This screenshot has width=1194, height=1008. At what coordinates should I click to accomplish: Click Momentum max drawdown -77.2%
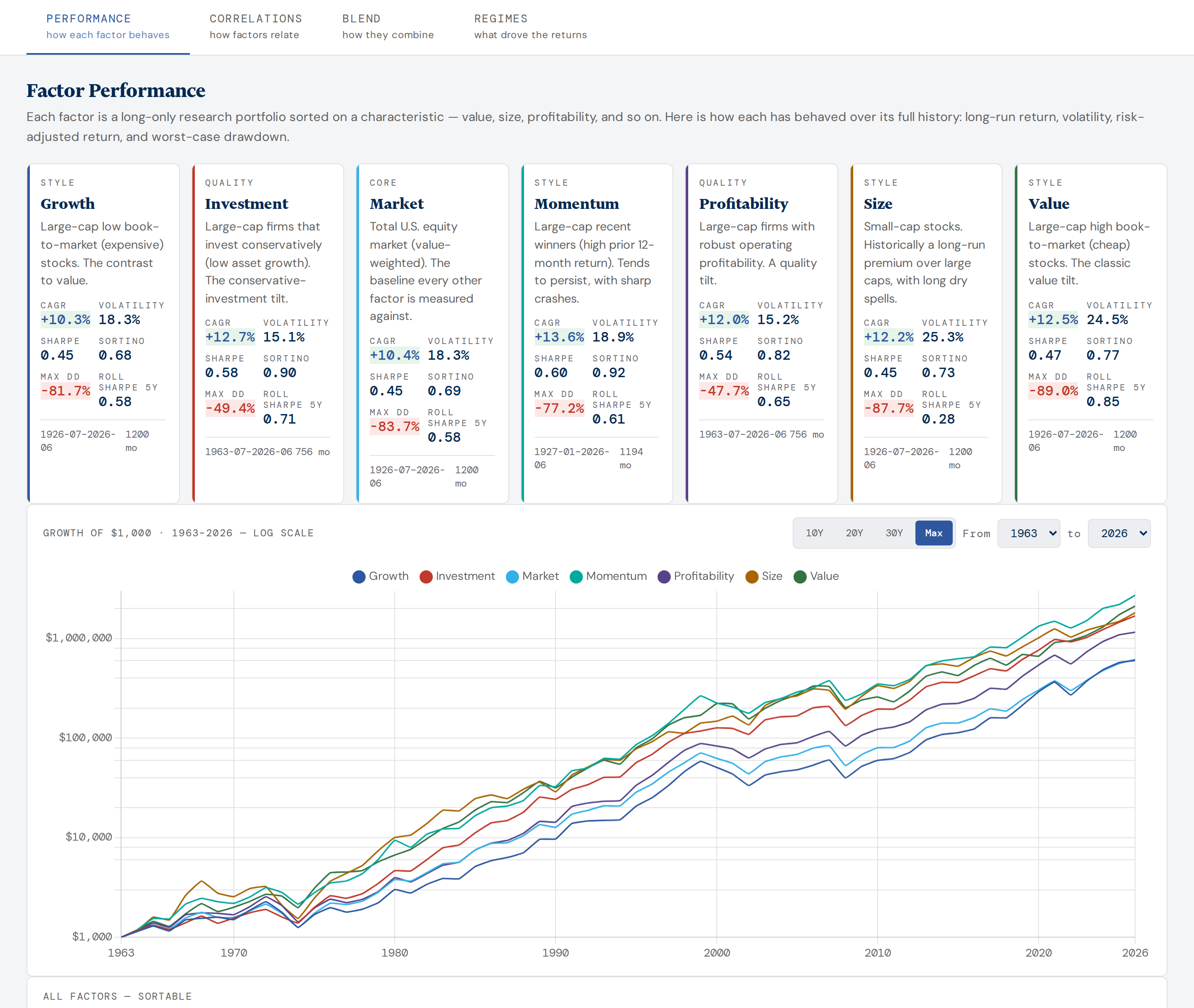pos(560,409)
